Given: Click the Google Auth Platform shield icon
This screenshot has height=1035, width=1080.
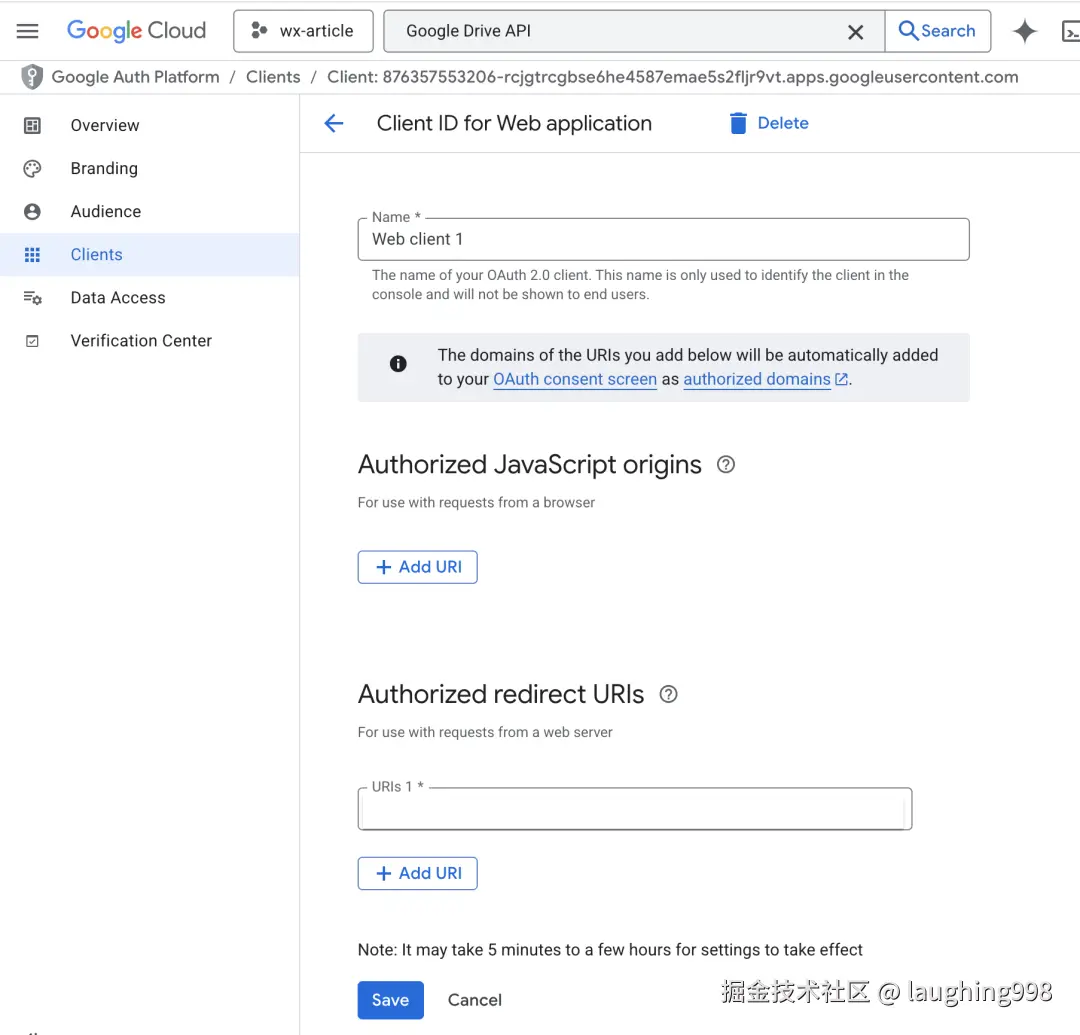Looking at the screenshot, I should [x=32, y=77].
